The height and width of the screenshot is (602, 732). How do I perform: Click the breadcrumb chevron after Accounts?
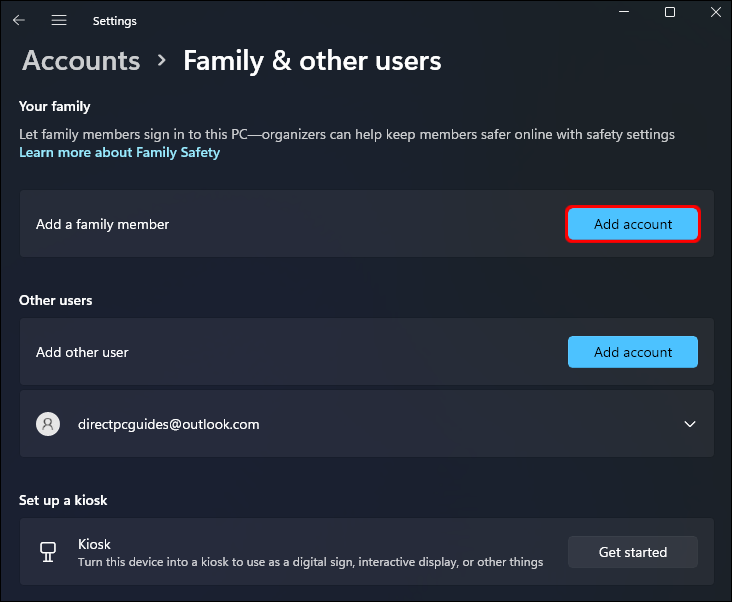(x=162, y=61)
